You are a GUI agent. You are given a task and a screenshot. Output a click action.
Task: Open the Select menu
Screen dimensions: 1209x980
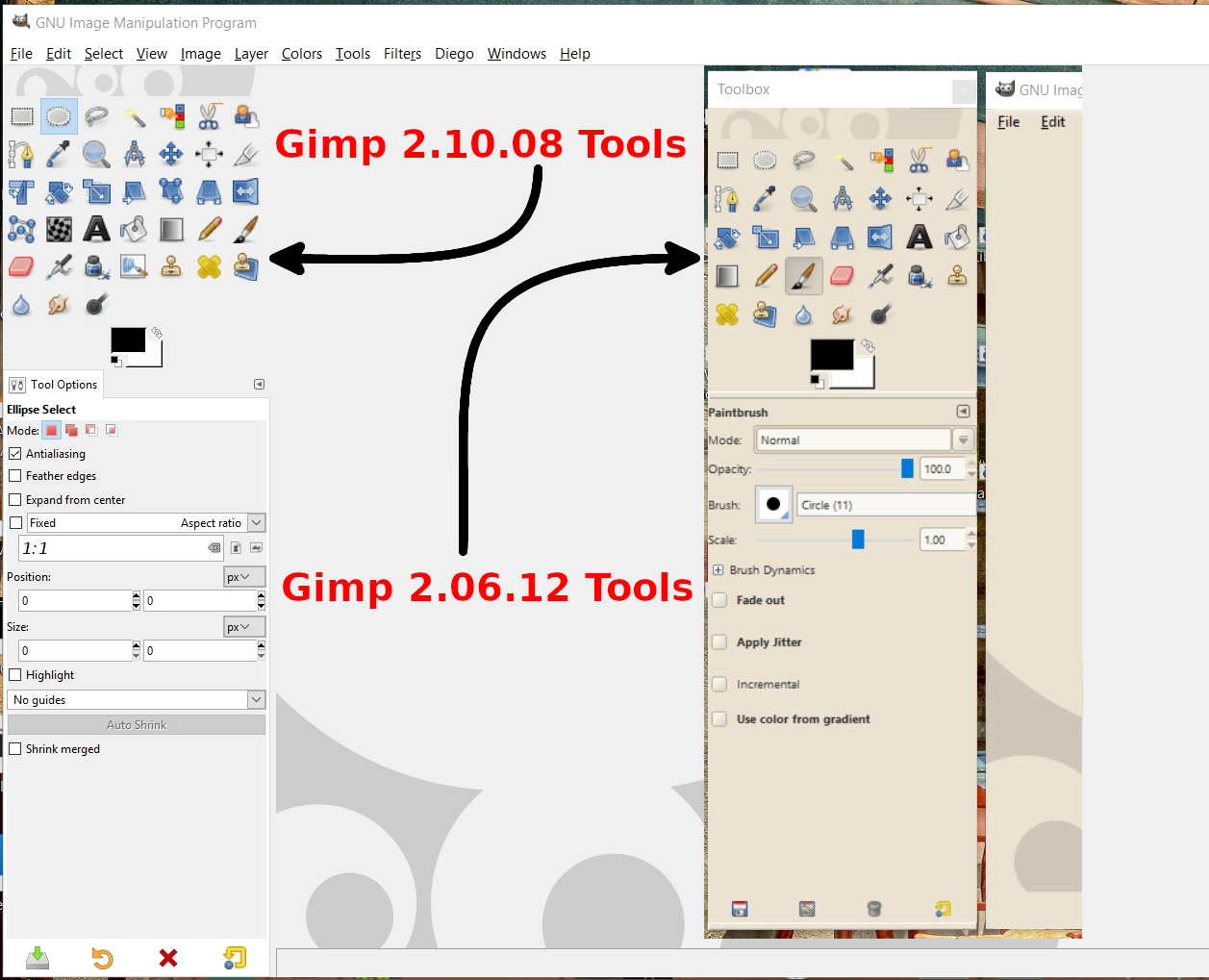pyautogui.click(x=104, y=54)
